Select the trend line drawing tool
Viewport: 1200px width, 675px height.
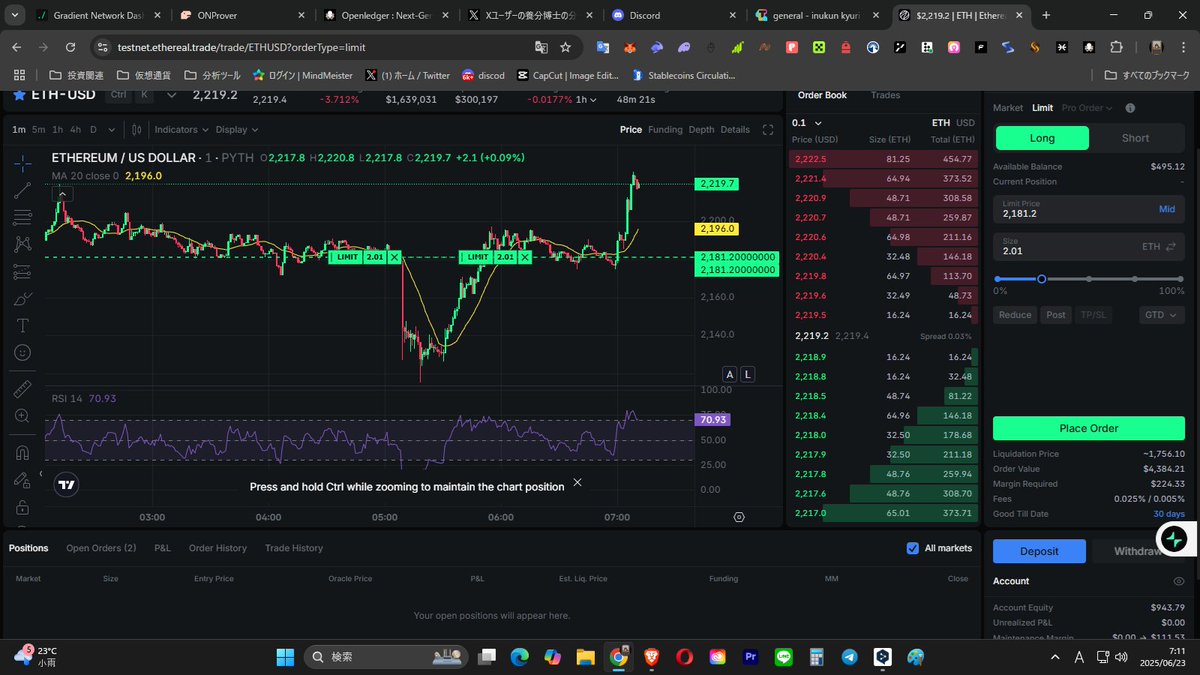click(22, 190)
